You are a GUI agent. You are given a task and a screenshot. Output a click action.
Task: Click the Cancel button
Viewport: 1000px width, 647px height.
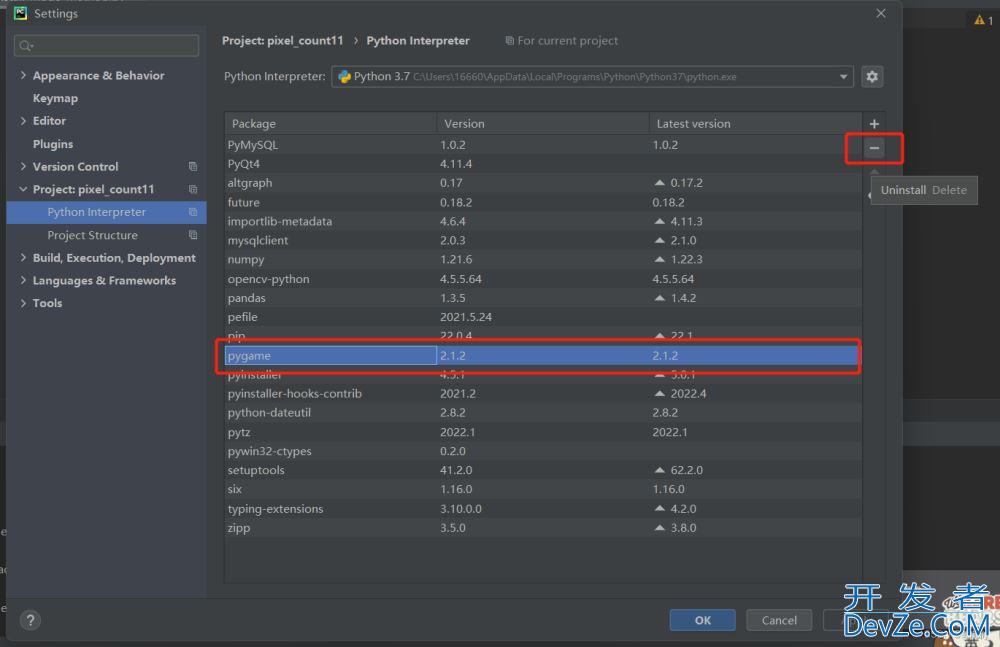(x=779, y=620)
